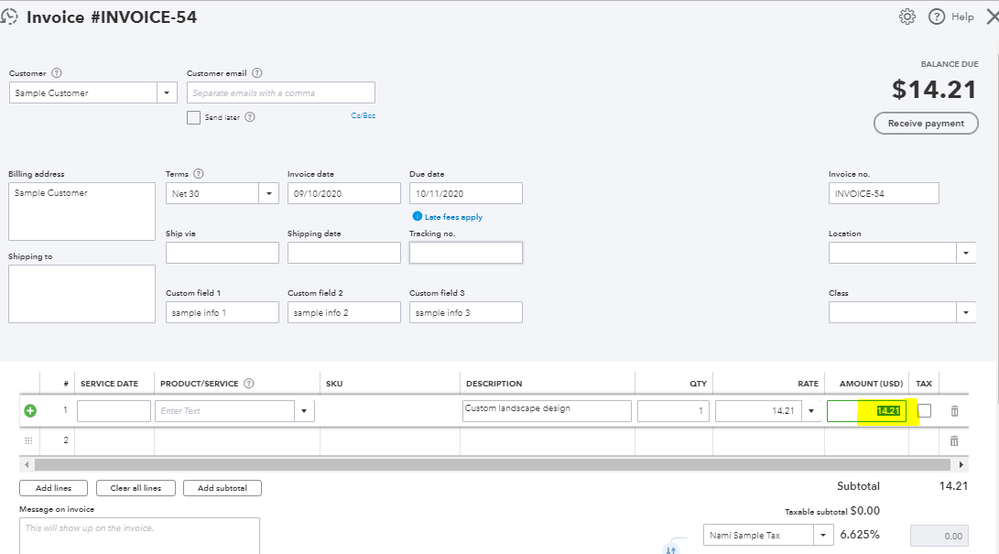
Task: Click the Taxable subtotal $0.00 text
Action: click(x=832, y=511)
